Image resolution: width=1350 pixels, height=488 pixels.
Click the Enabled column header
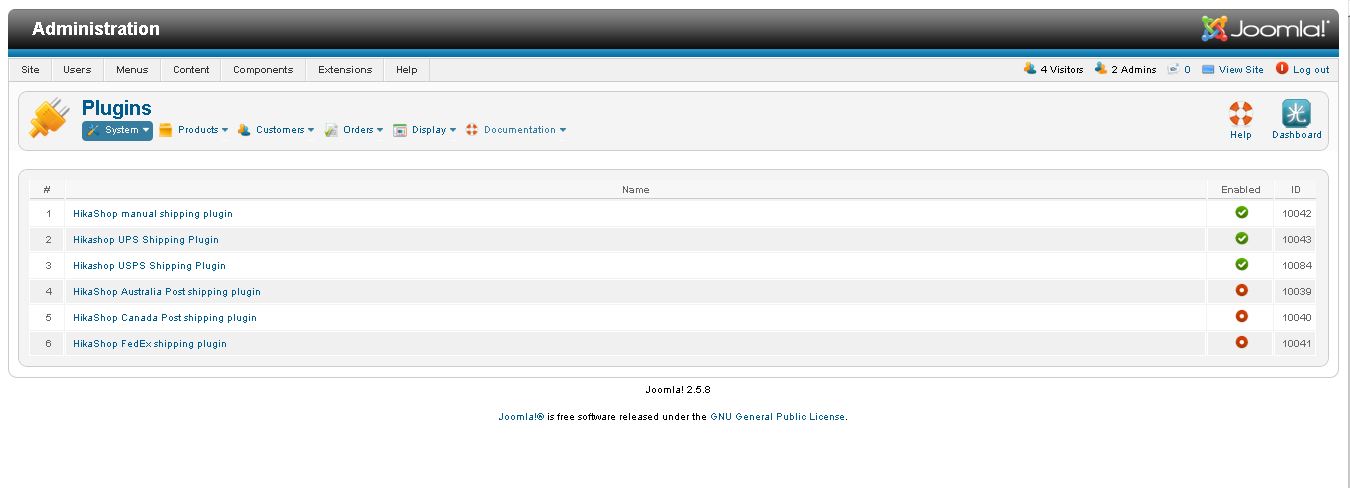tap(1241, 189)
